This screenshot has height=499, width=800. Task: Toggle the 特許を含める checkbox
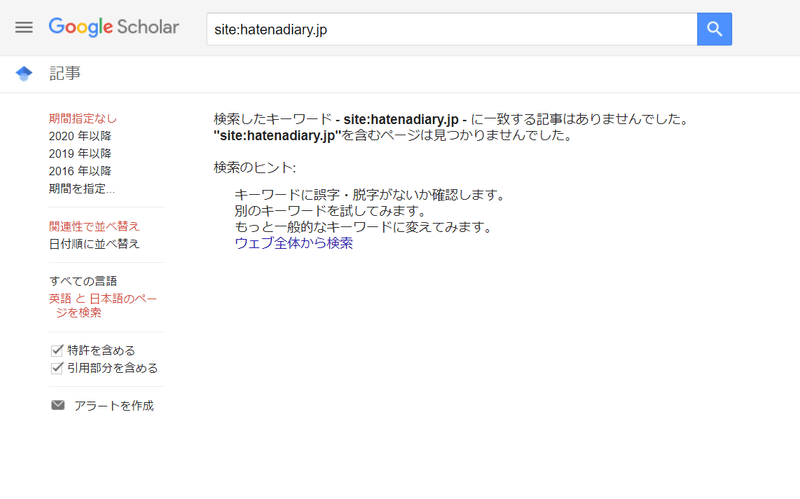[57, 351]
